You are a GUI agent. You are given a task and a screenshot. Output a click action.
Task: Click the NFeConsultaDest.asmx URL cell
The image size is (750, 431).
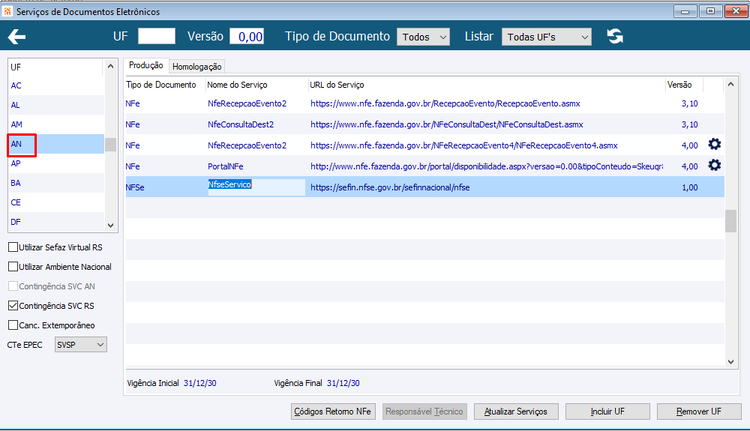click(x=447, y=124)
